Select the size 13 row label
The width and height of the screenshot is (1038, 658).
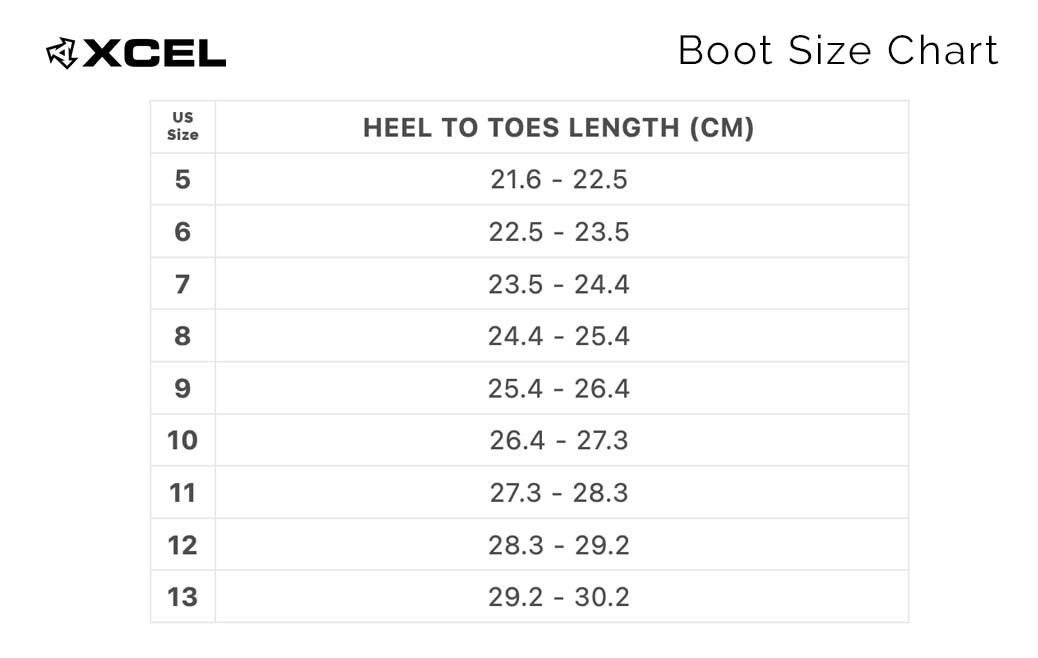click(x=183, y=597)
